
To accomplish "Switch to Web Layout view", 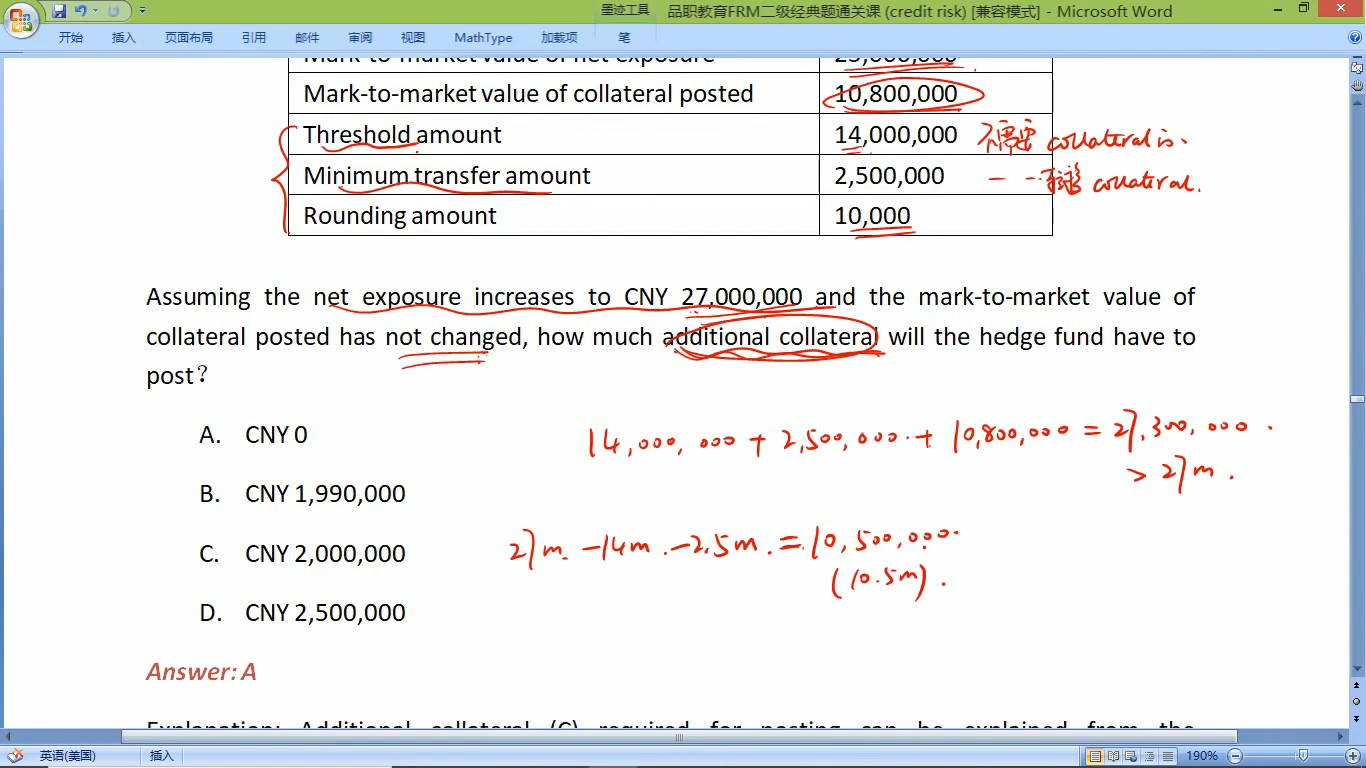I will tap(1131, 756).
